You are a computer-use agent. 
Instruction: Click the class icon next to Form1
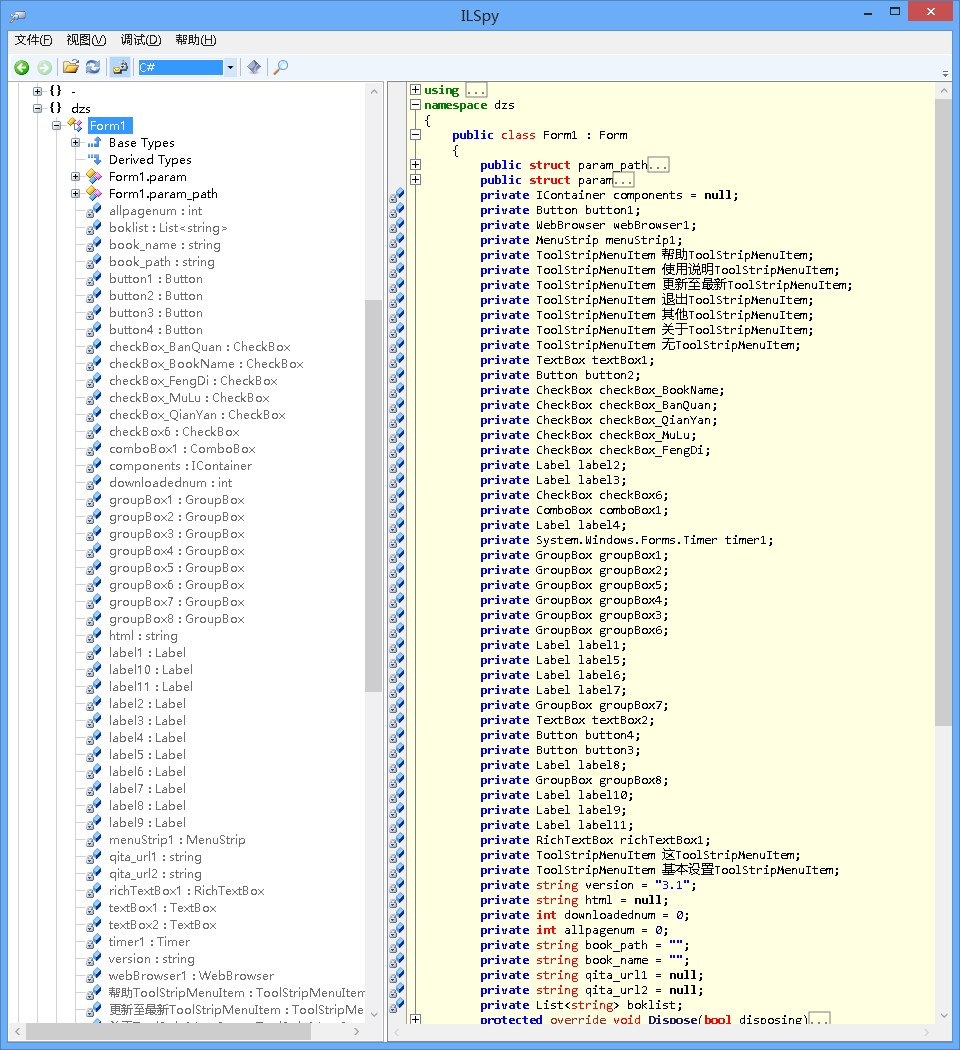click(75, 125)
